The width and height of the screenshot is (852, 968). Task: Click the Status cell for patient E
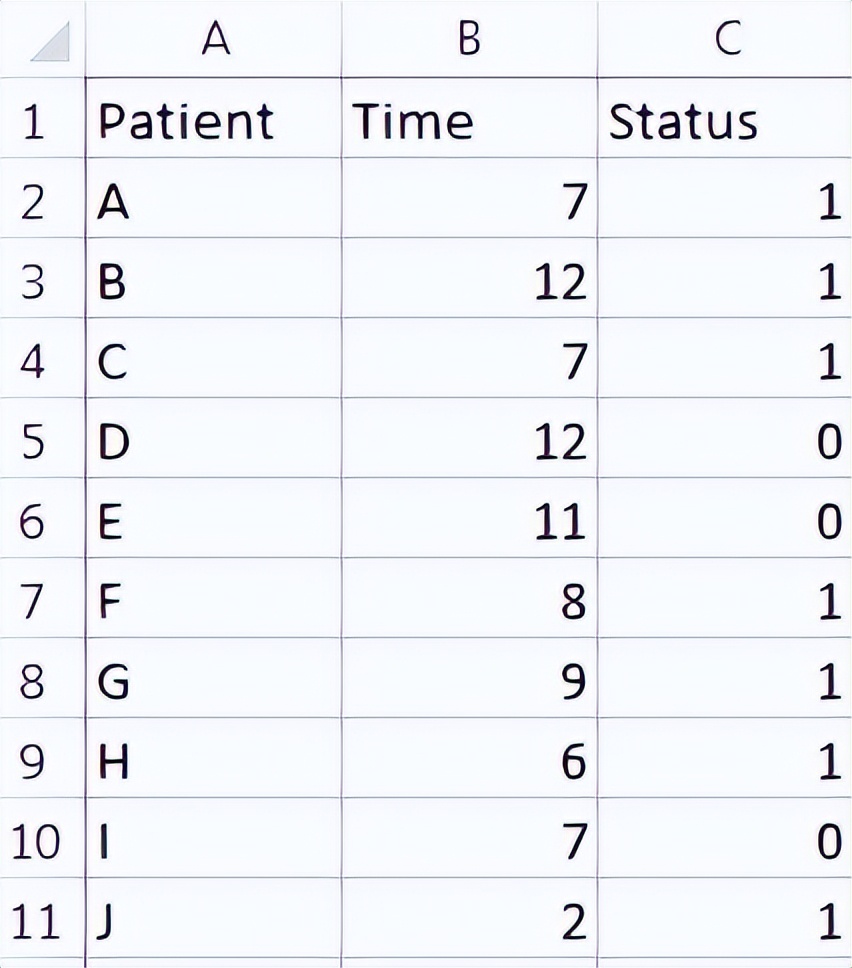click(725, 522)
